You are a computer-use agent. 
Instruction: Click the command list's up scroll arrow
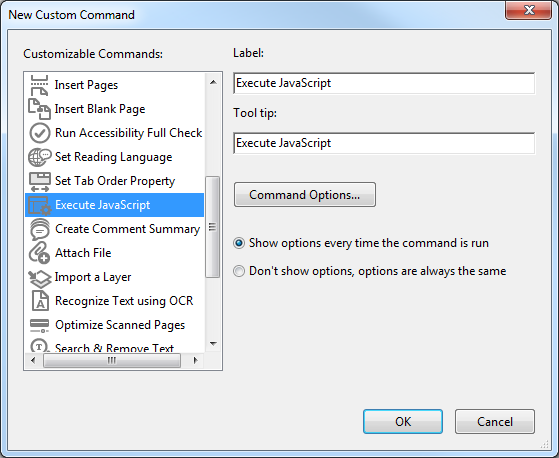(213, 82)
